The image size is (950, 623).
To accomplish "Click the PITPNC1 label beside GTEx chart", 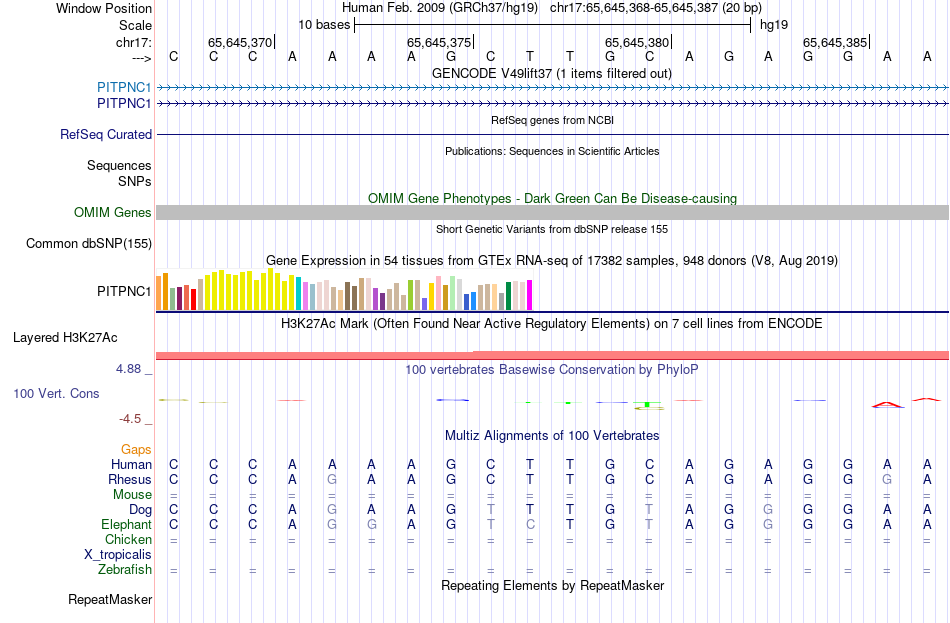I will point(124,292).
